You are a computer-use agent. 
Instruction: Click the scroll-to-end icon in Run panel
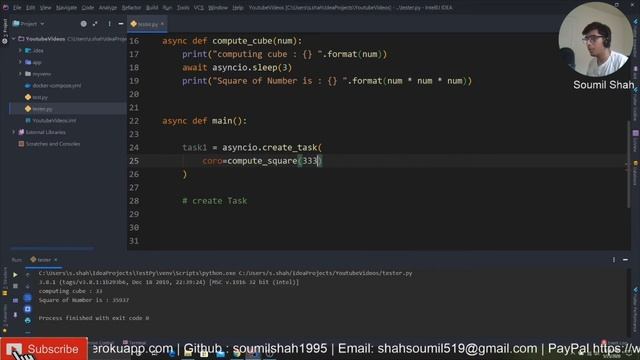coord(27,309)
